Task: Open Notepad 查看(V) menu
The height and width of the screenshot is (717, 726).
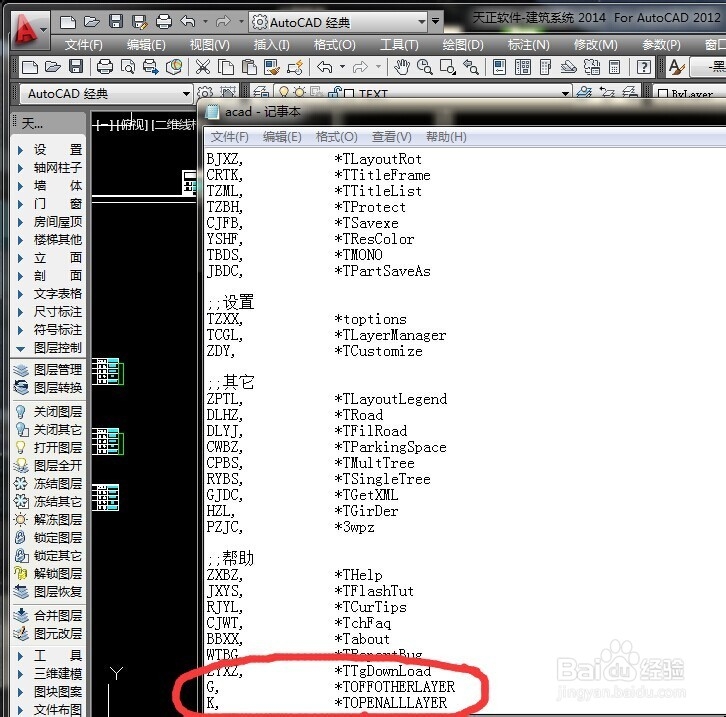Action: 392,137
